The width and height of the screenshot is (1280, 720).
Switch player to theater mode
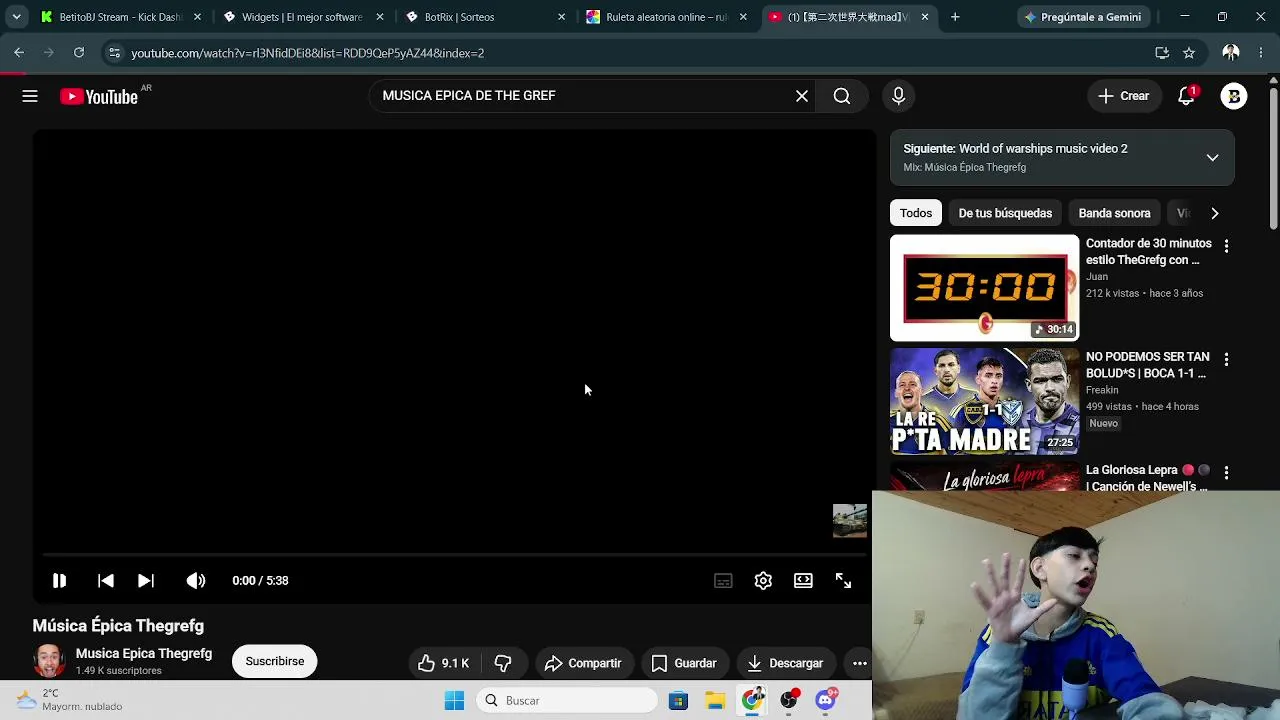pyautogui.click(x=803, y=580)
